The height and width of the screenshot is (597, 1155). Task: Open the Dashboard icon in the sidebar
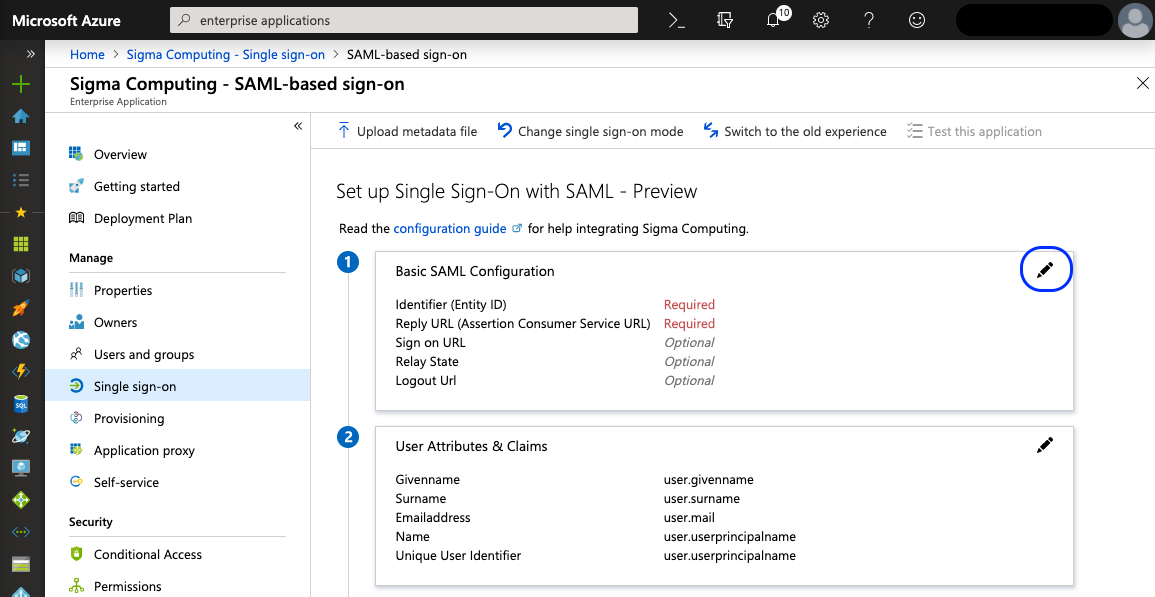(21, 148)
